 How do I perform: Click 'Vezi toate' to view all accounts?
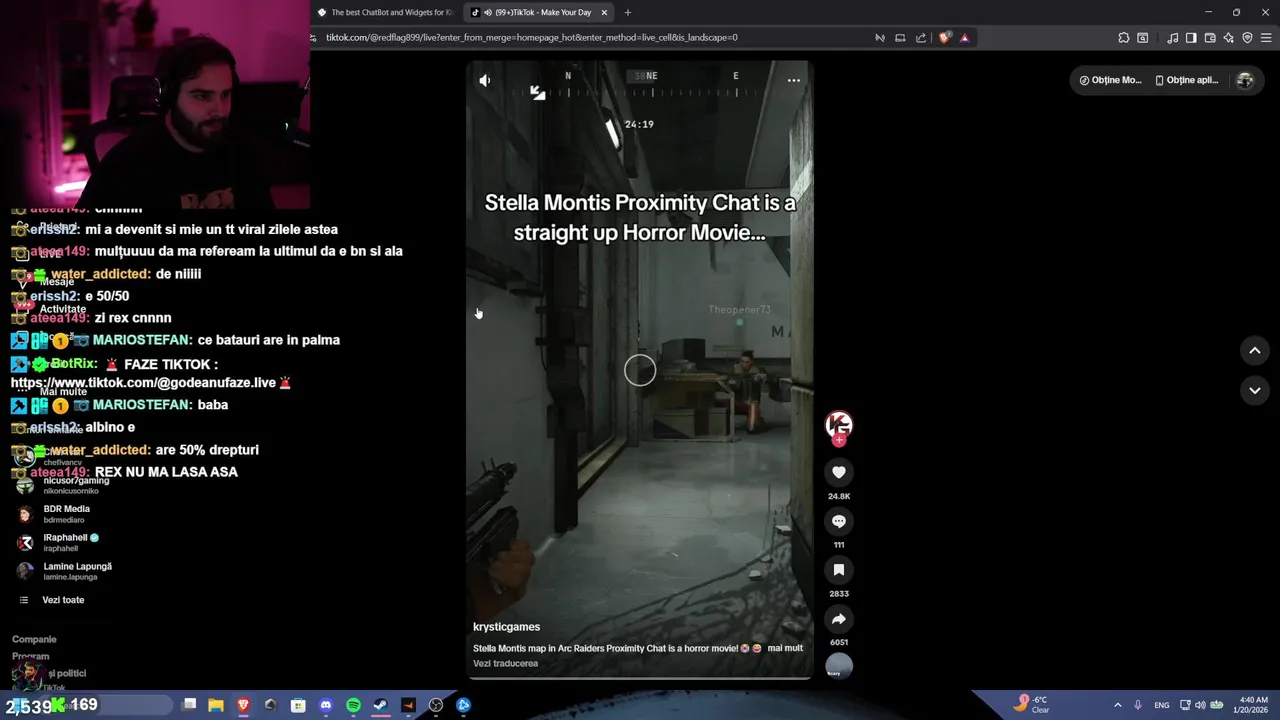63,600
